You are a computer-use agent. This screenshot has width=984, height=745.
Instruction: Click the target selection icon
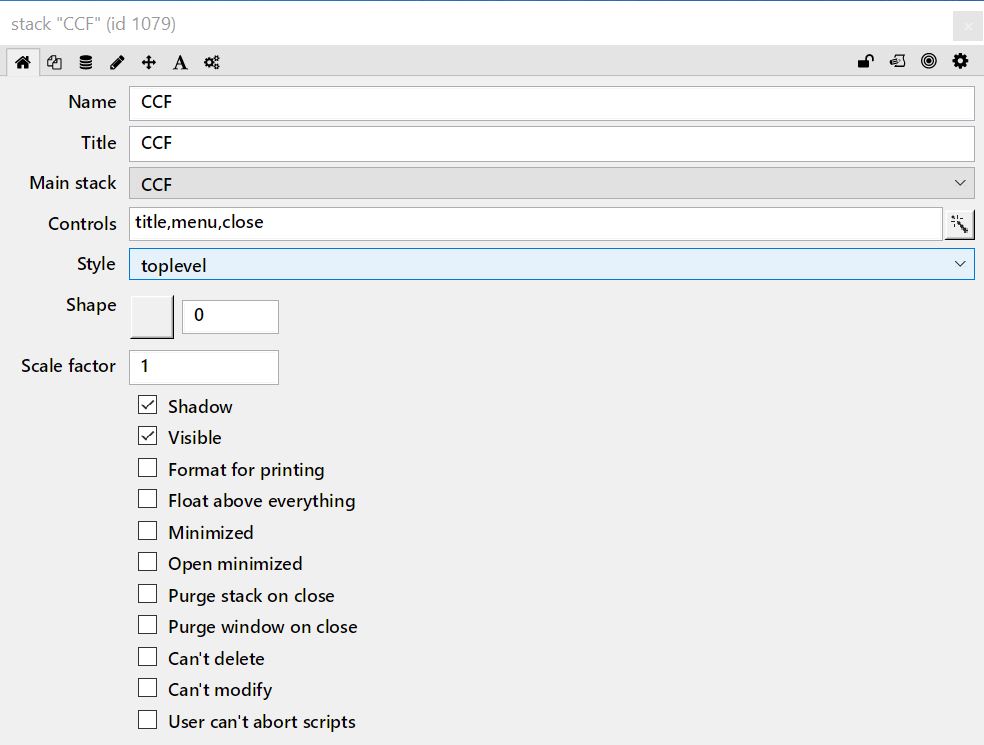pyautogui.click(x=929, y=62)
